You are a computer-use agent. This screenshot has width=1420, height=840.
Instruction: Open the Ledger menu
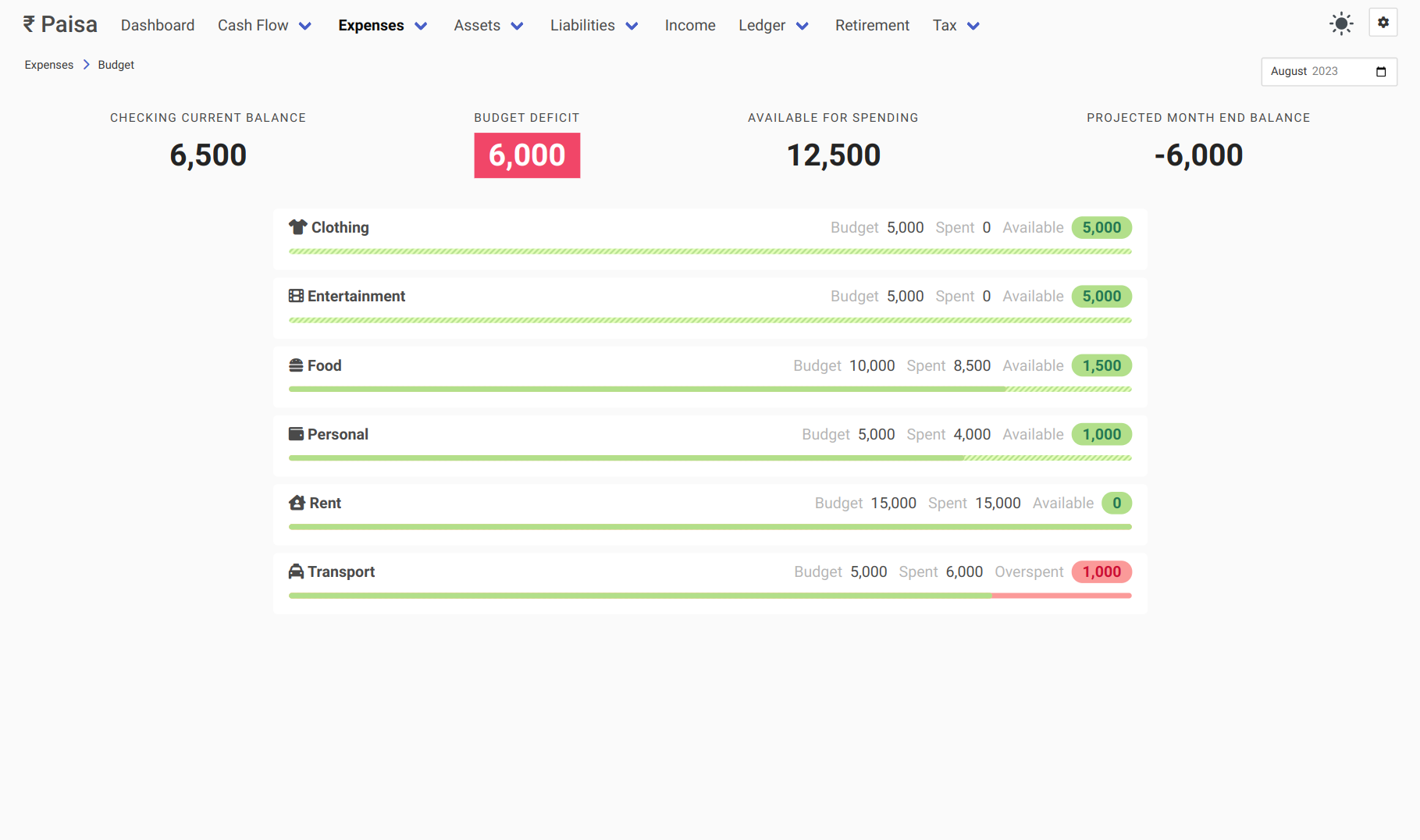pos(762,25)
